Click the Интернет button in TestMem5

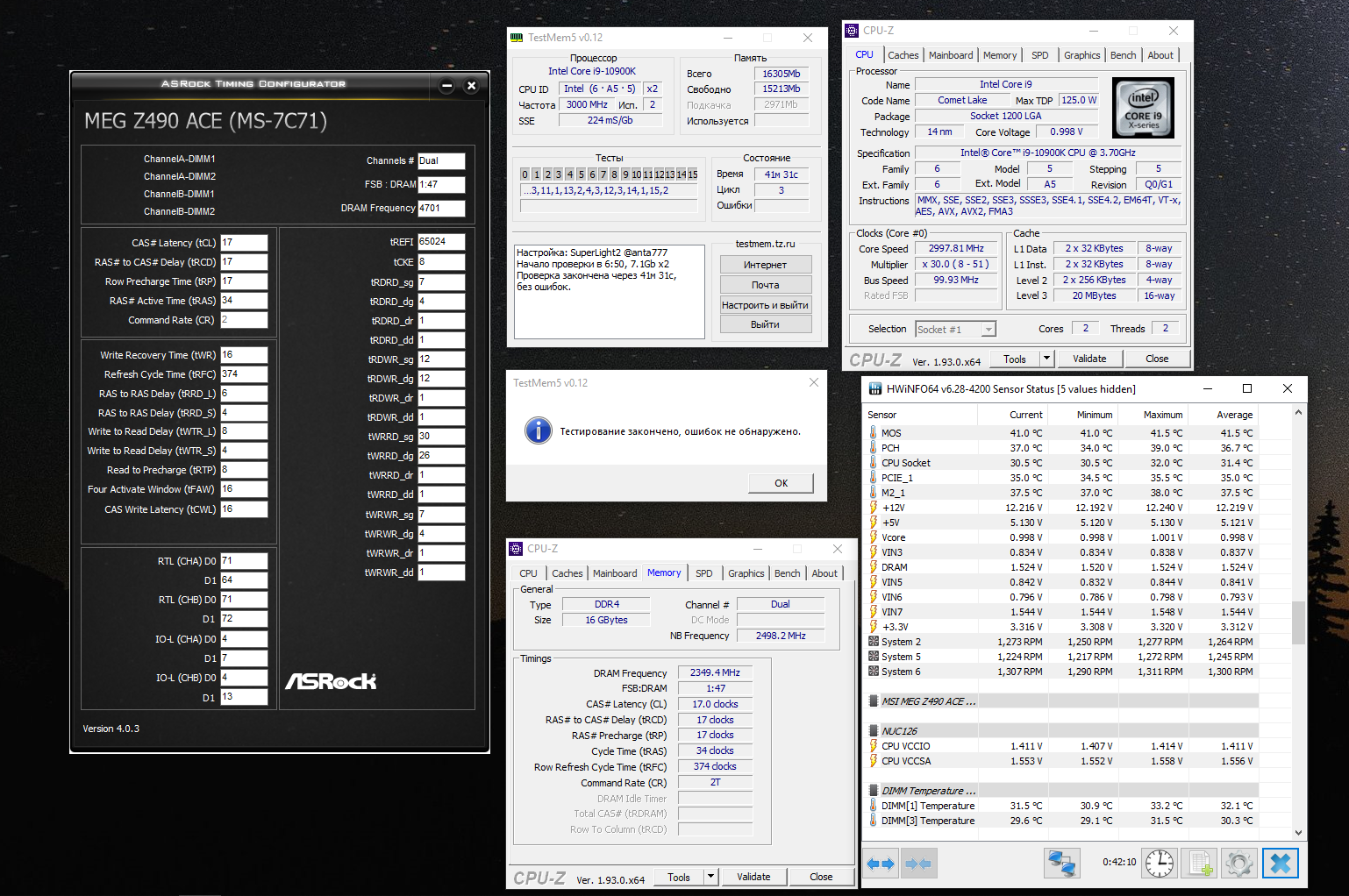point(765,265)
